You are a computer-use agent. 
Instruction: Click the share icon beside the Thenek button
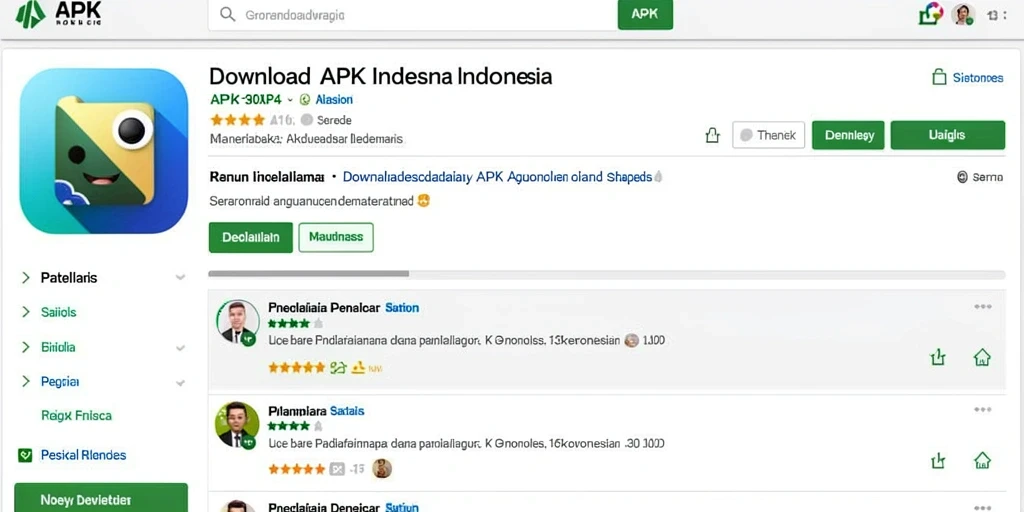pos(712,135)
